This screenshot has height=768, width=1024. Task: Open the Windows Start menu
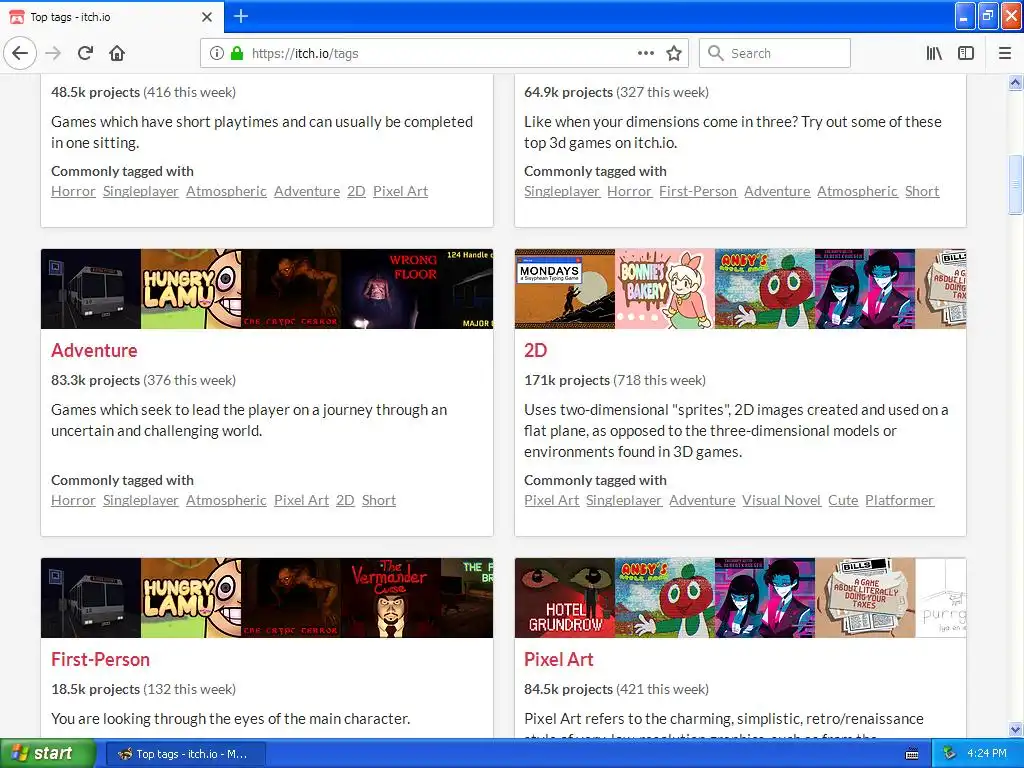click(x=47, y=754)
